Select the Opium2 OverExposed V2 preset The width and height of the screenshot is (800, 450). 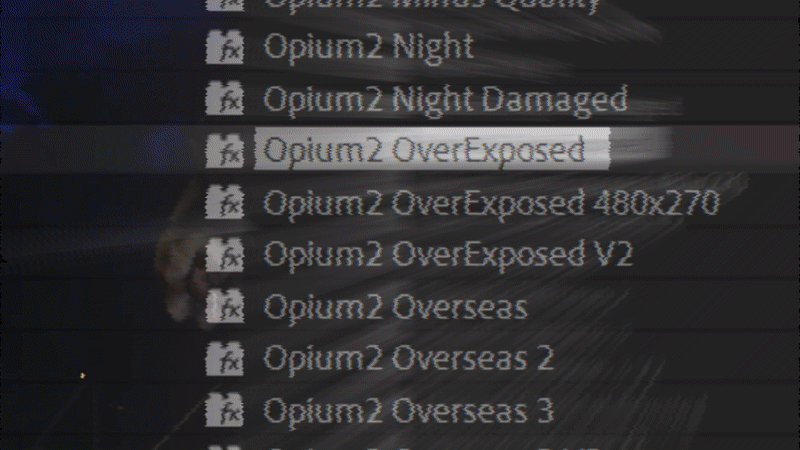[x=448, y=255]
